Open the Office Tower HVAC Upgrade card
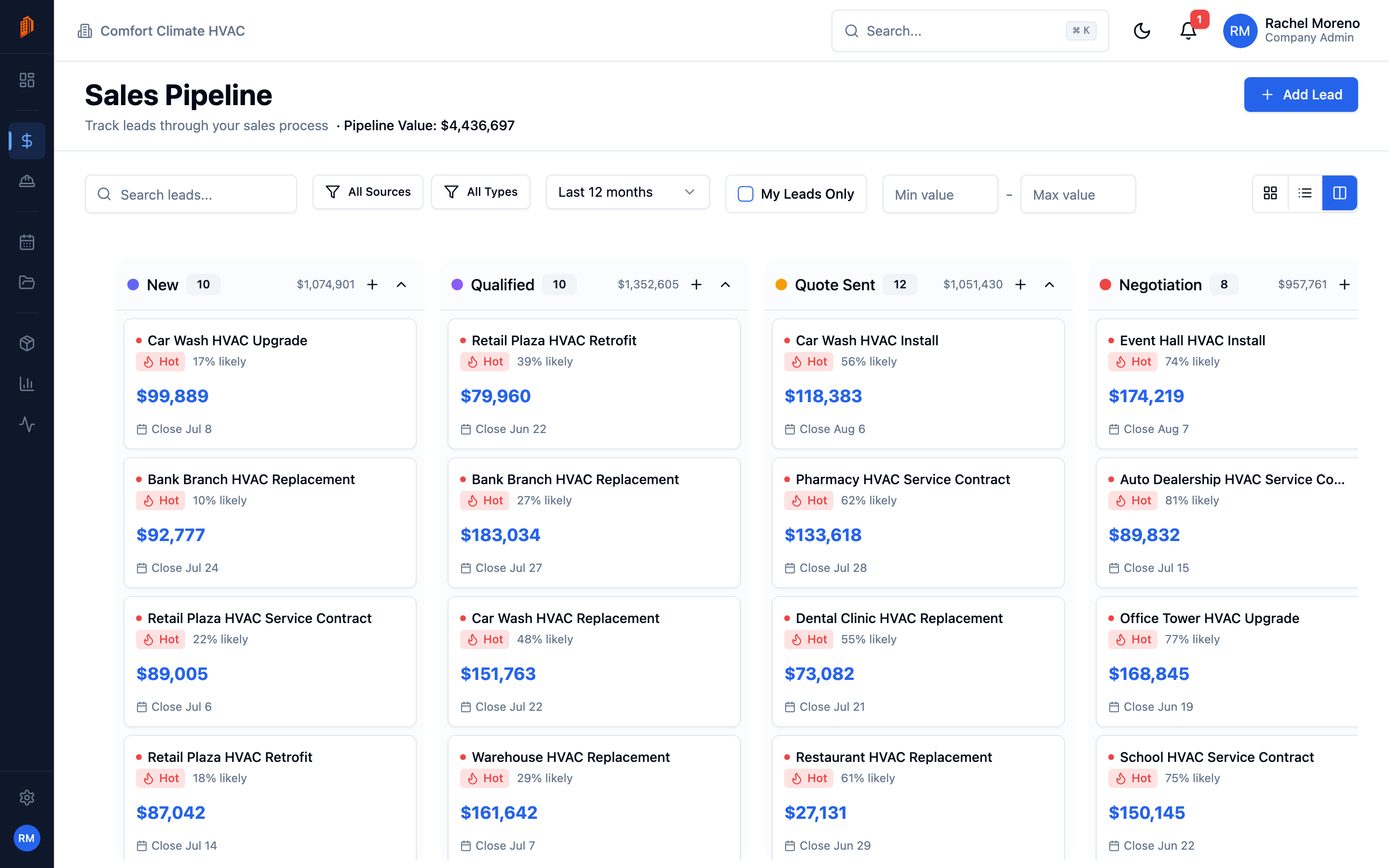Screen dimensions: 1389x868 pos(1227,661)
